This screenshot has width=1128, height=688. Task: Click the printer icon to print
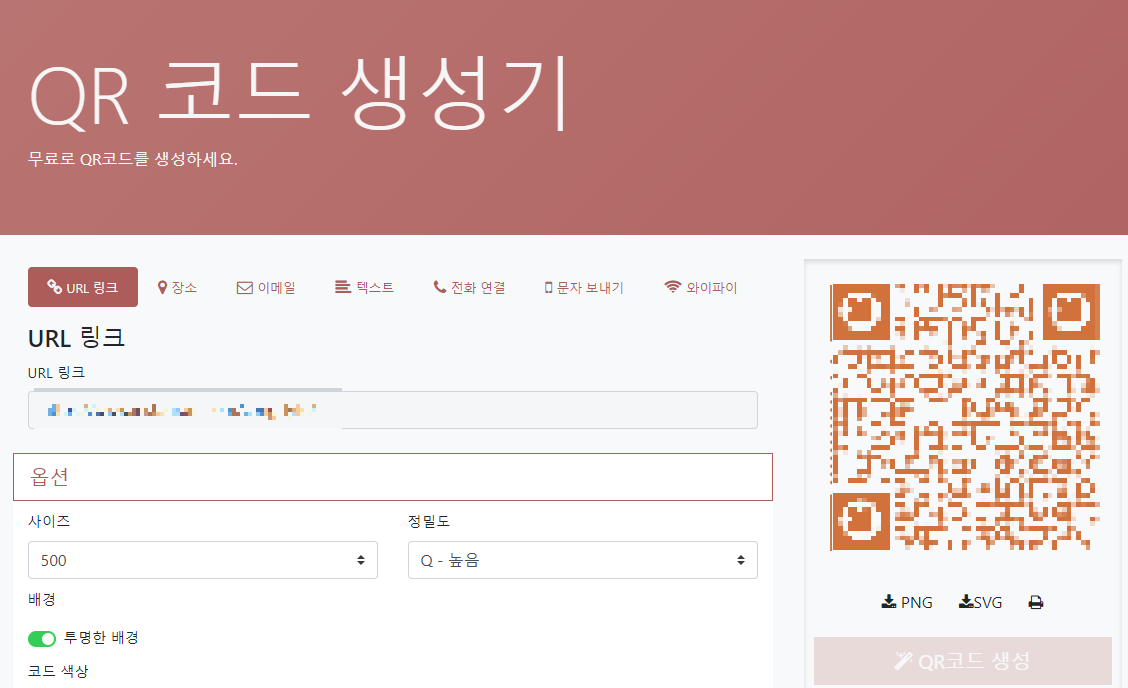point(1036,602)
